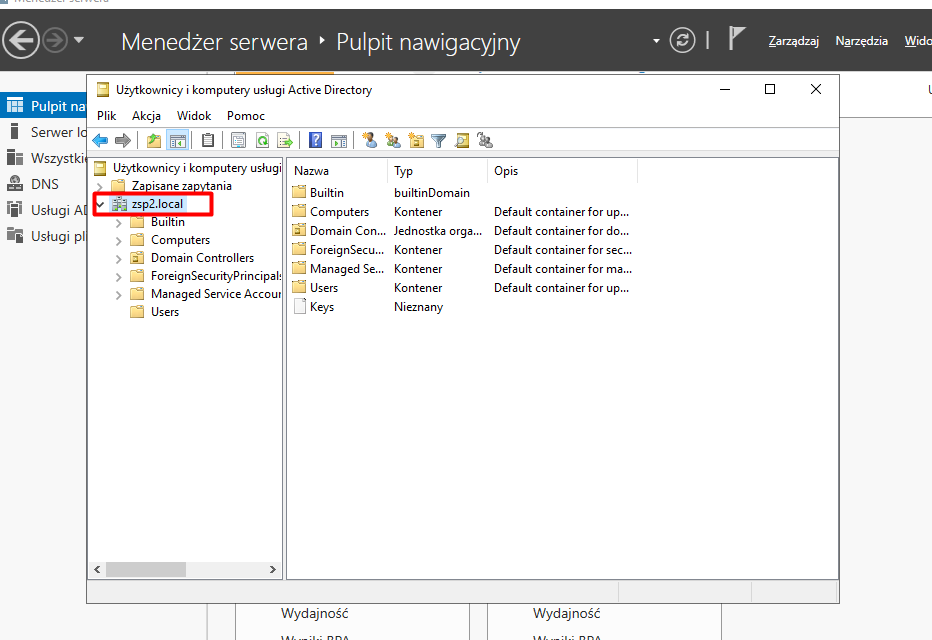
Task: Click the Export list toolbar icon
Action: [285, 141]
